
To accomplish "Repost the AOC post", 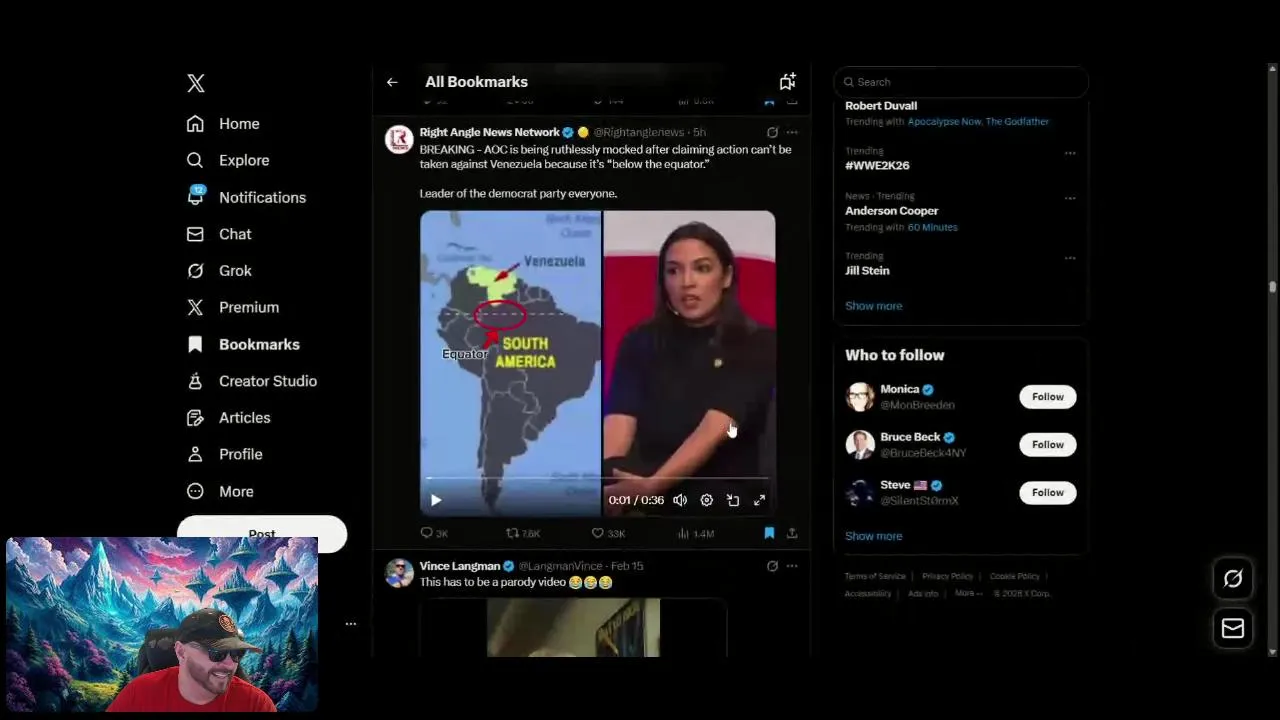I will (x=523, y=534).
